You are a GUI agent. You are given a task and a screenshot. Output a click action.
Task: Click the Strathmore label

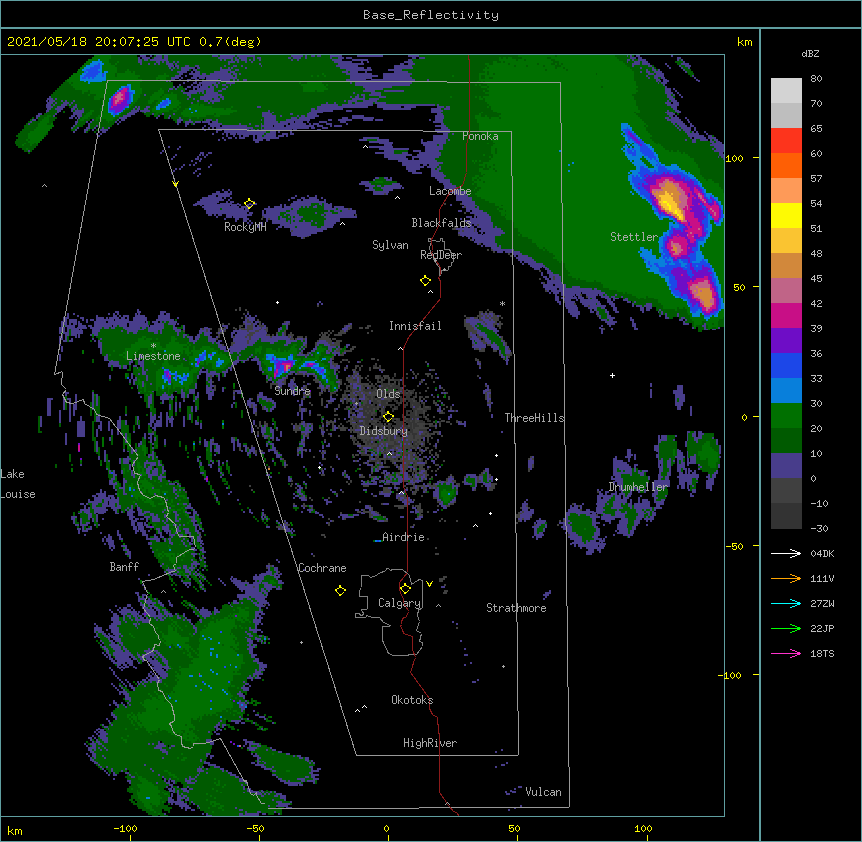coord(516,608)
